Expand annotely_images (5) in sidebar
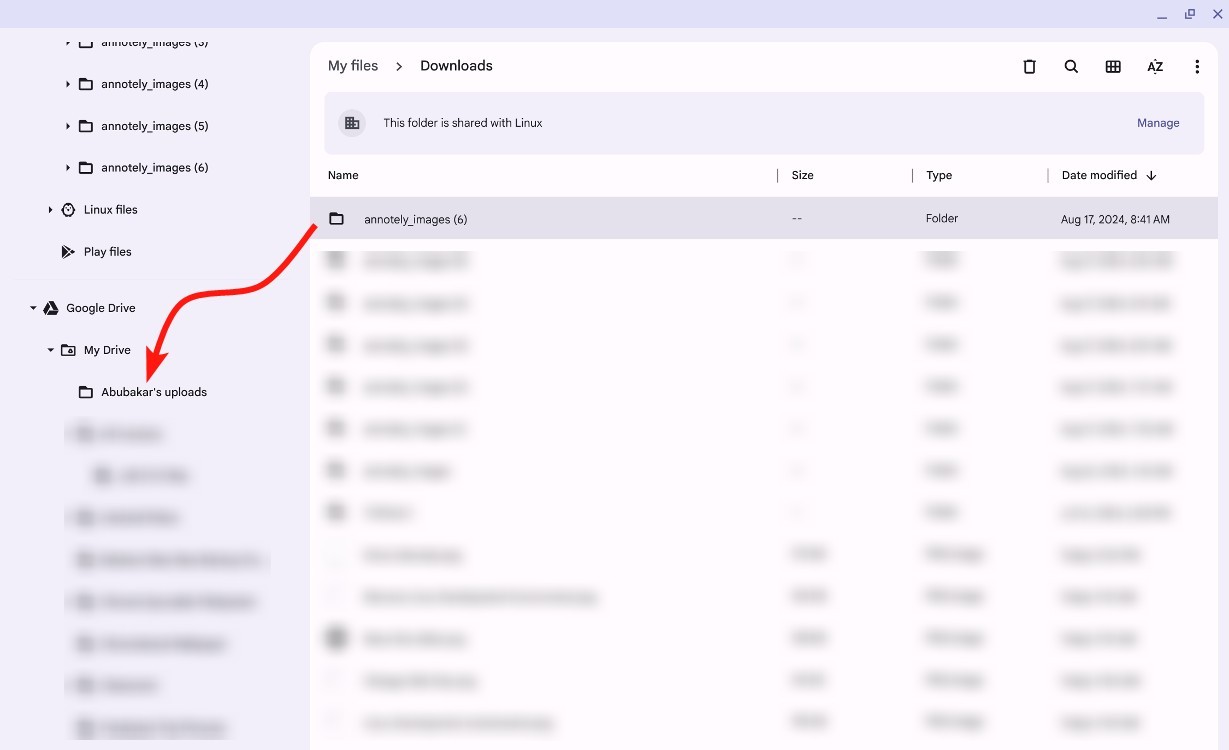Screen dimensions: 1229x750 coord(68,126)
